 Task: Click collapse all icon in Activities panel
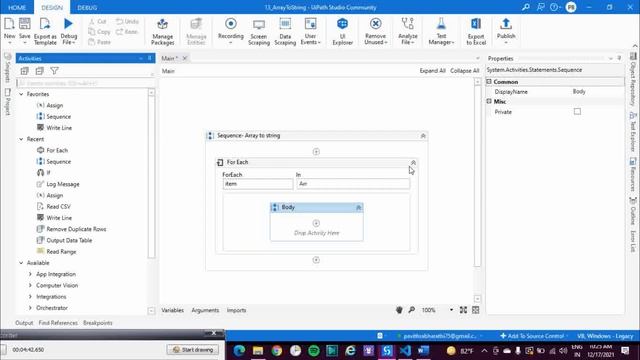pos(39,71)
